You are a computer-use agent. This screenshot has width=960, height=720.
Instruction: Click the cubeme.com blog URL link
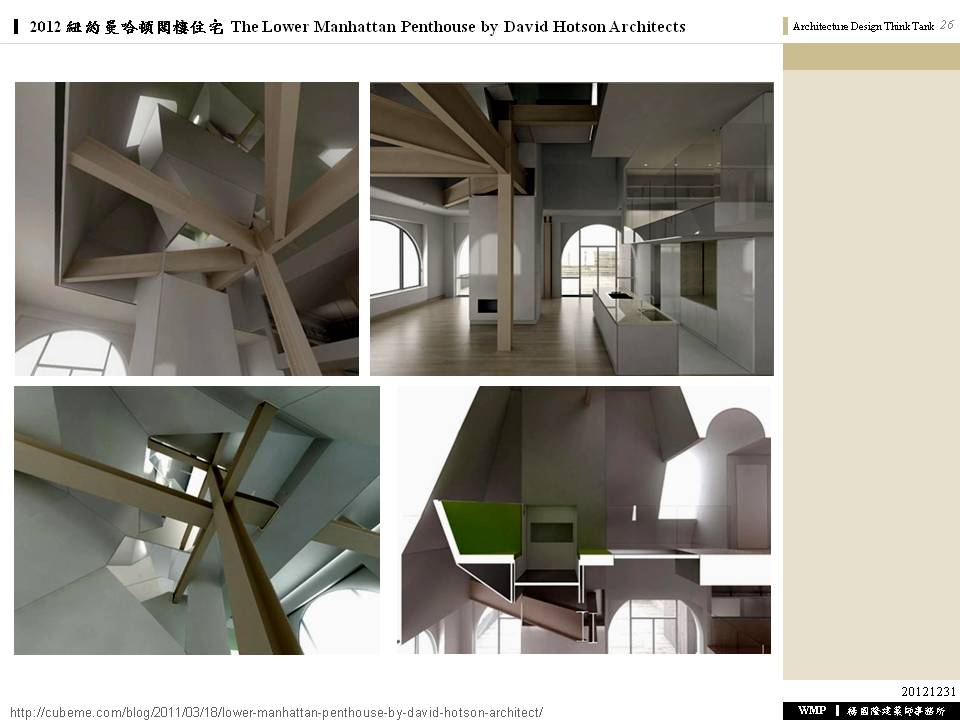tap(276, 711)
